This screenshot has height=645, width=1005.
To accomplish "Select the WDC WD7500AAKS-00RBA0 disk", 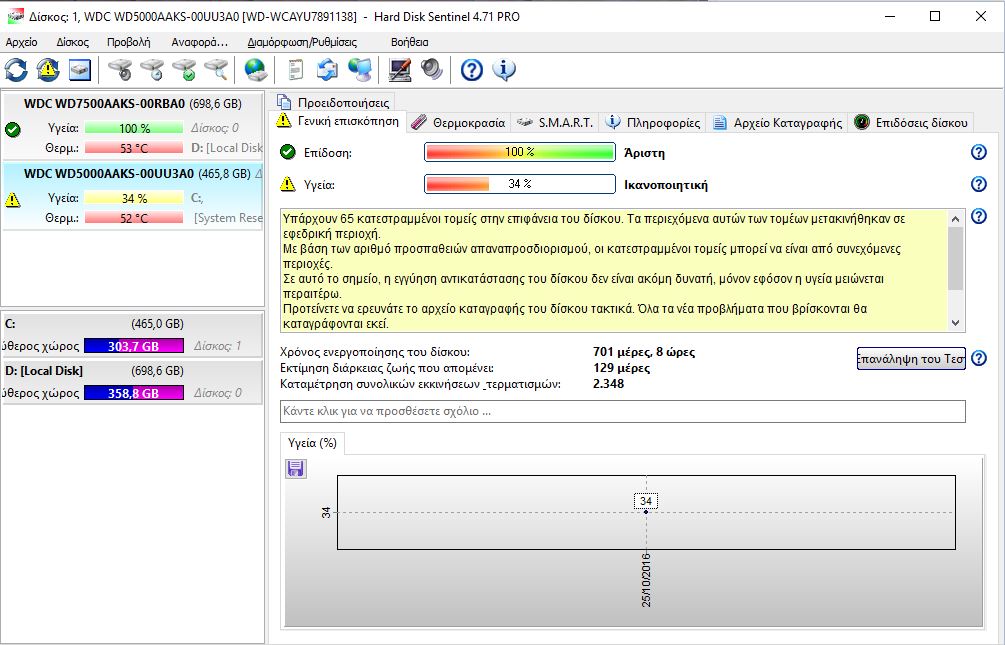I will pos(132,124).
